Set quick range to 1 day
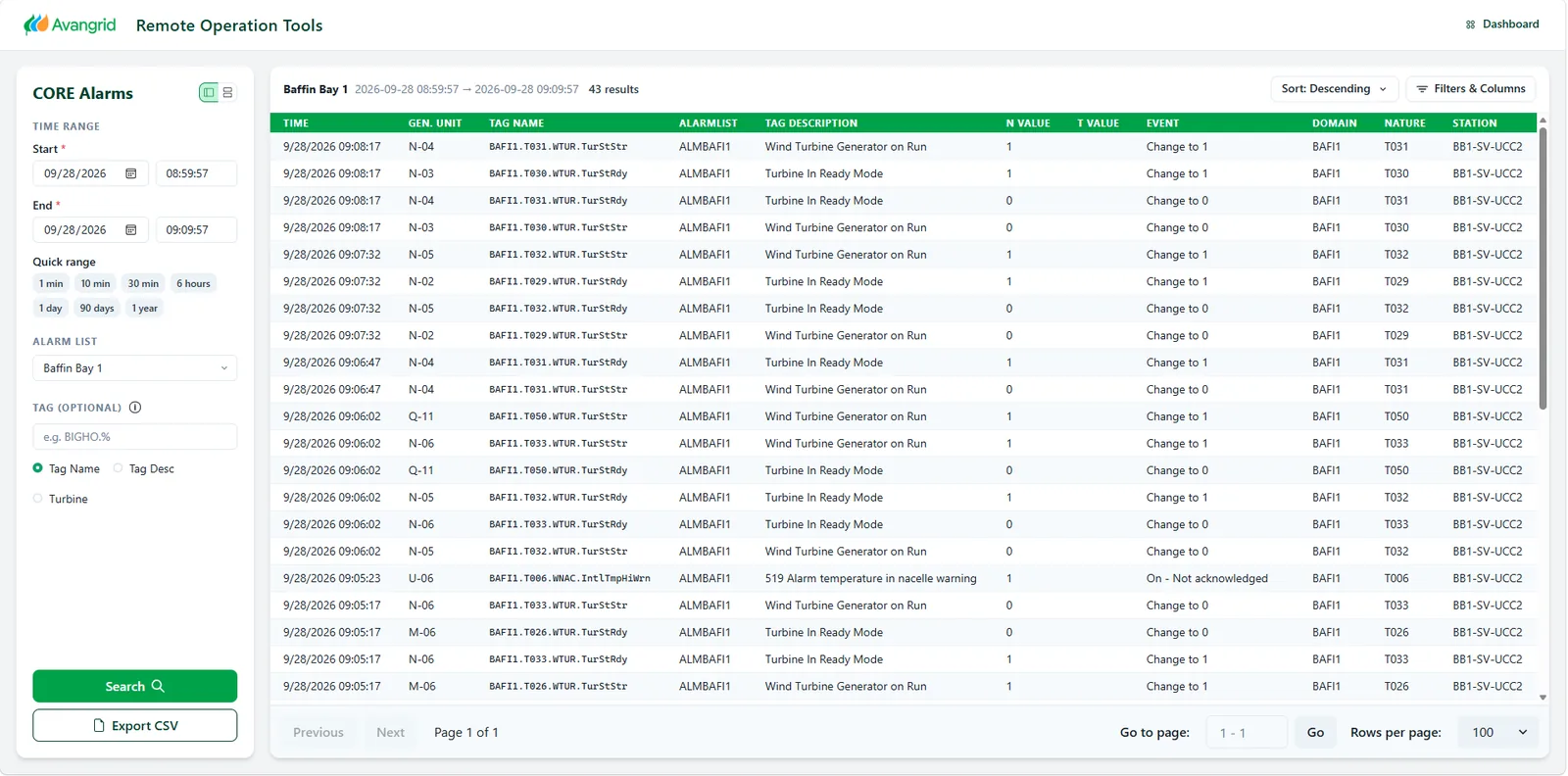Screen dimensions: 1568x776 click(50, 309)
